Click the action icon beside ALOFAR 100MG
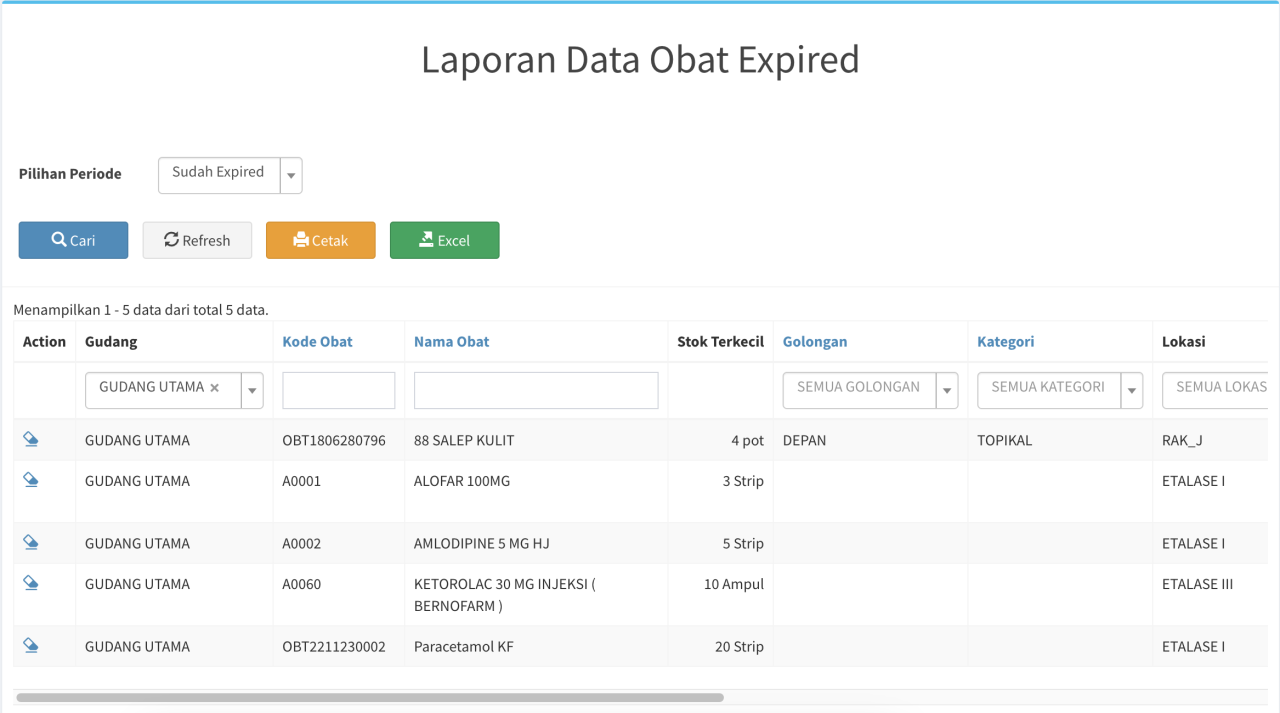 pos(30,479)
